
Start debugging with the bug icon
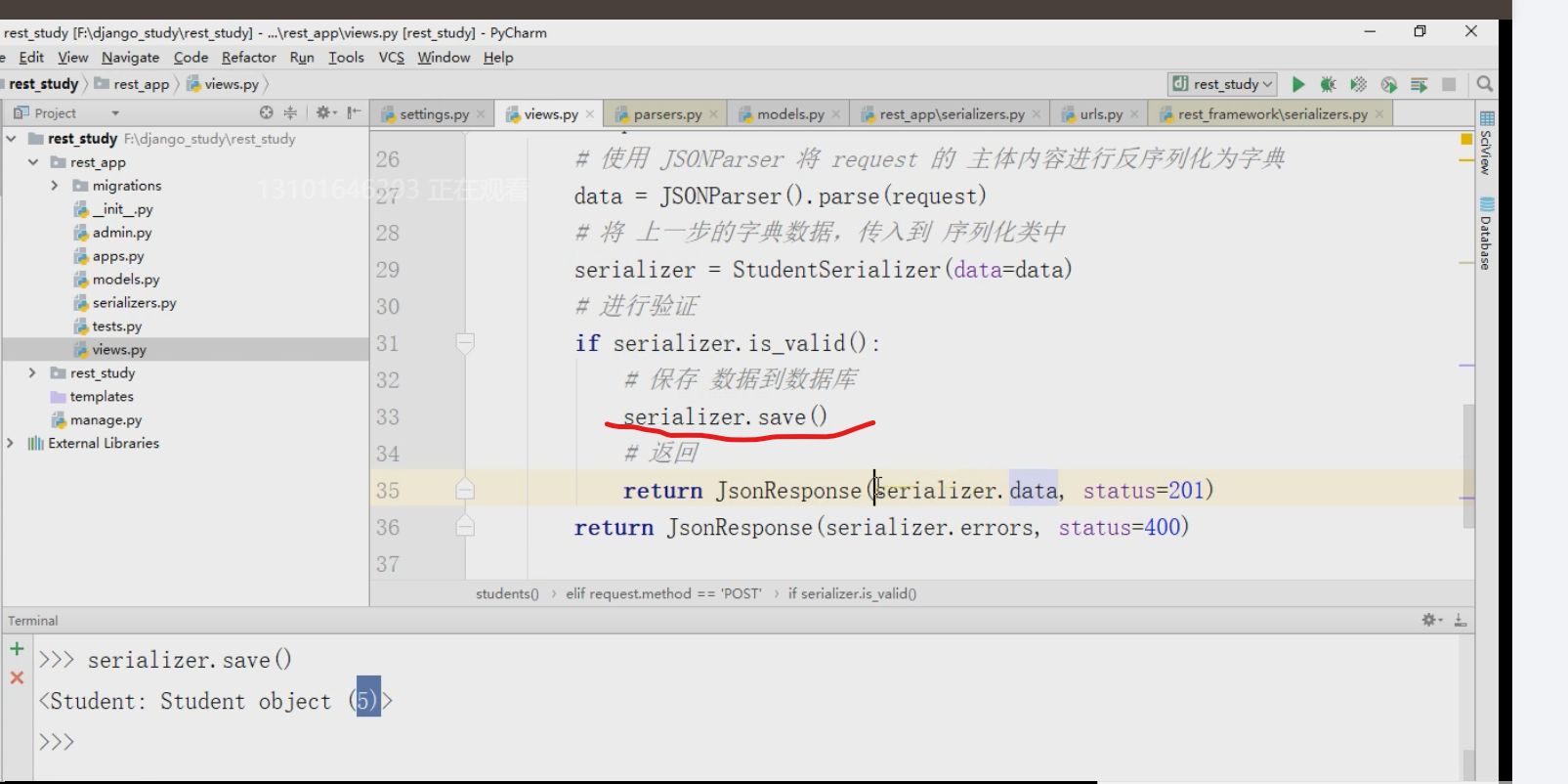(x=1328, y=84)
